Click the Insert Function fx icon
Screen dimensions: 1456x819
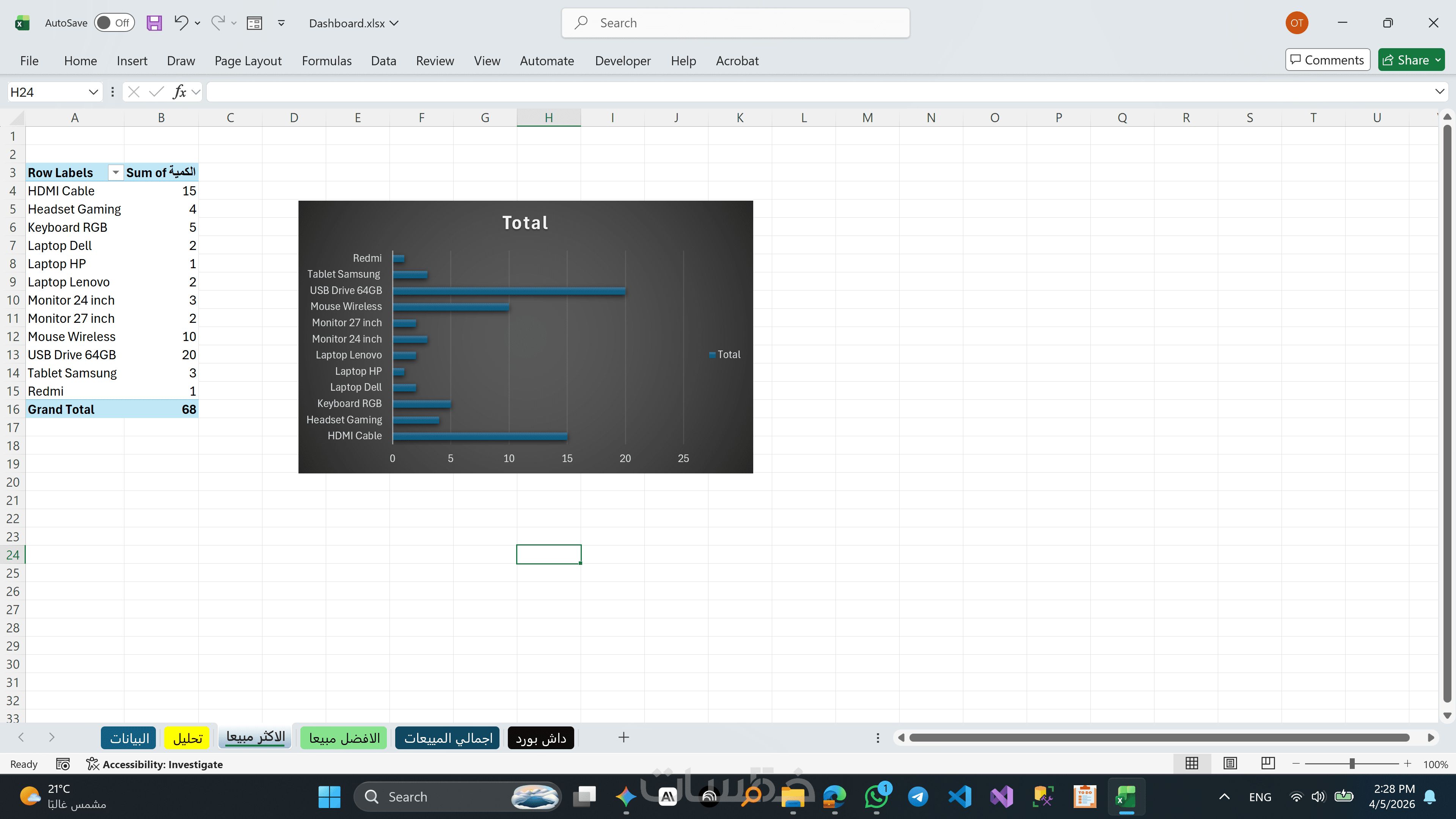pyautogui.click(x=180, y=92)
